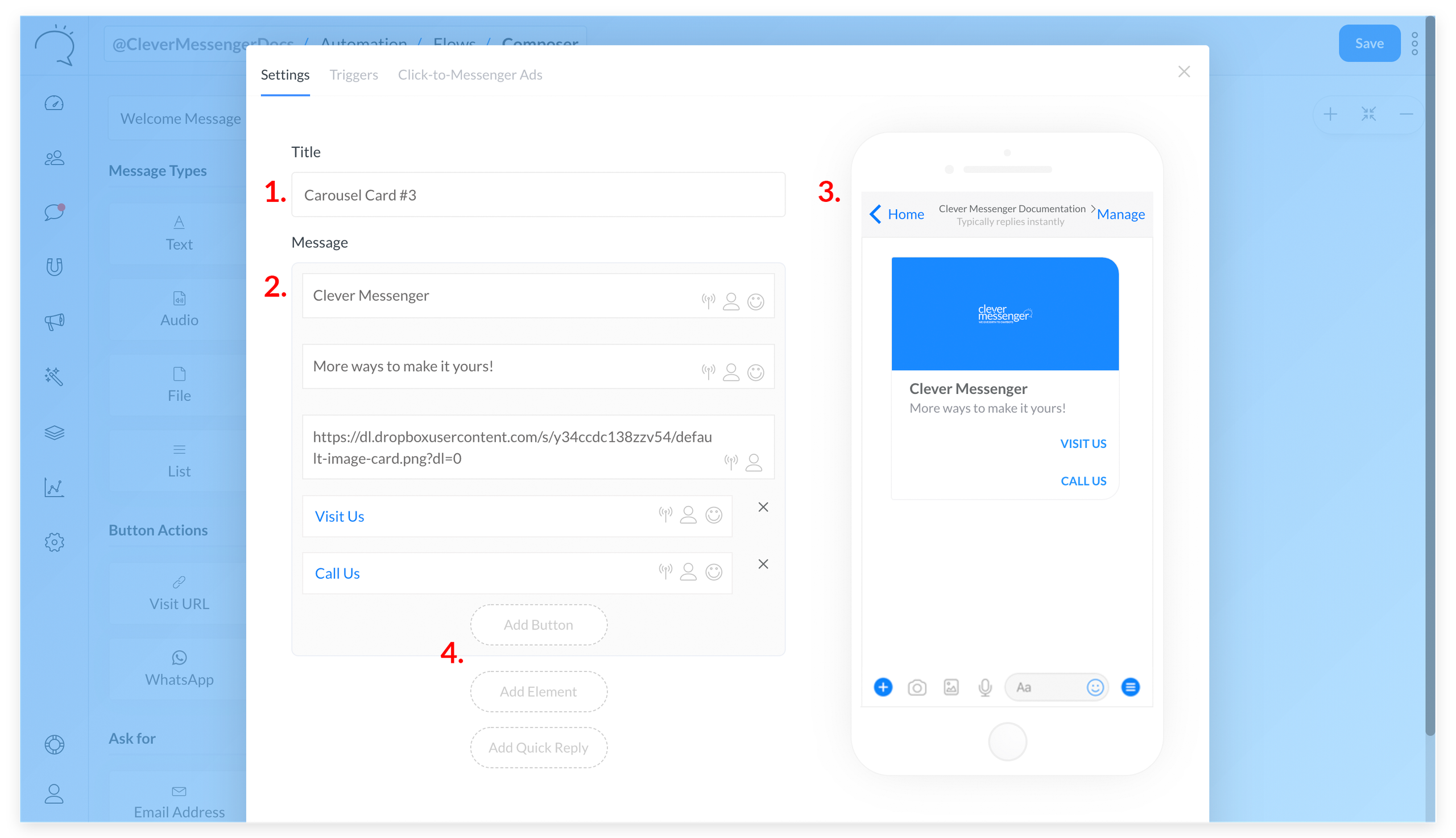
Task: Click the megaphone broadcast sidebar icon
Action: pos(54,321)
